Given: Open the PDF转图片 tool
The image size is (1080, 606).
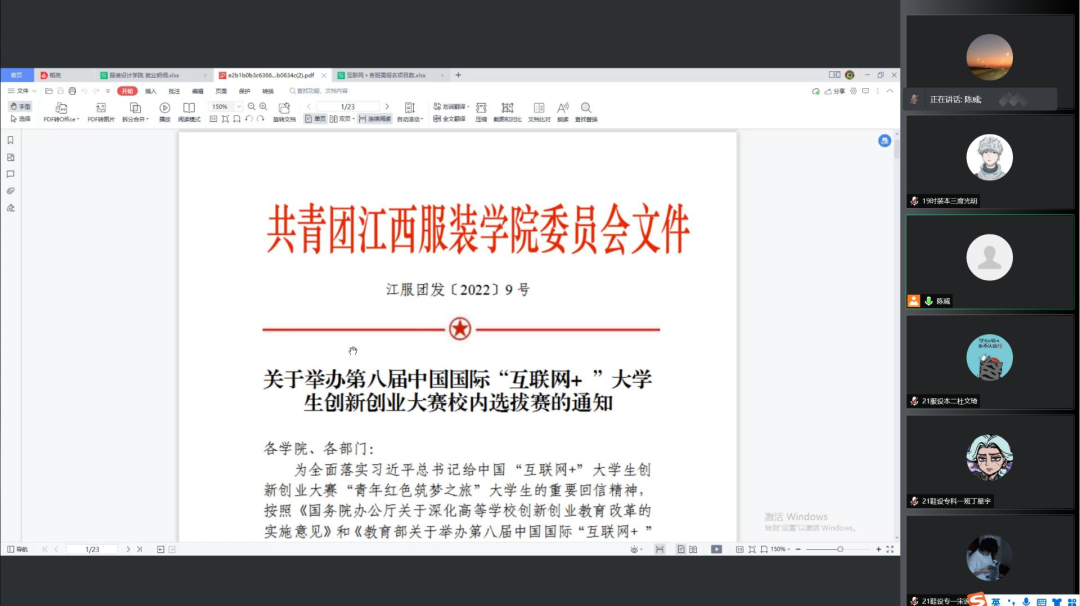Looking at the screenshot, I should pos(99,108).
